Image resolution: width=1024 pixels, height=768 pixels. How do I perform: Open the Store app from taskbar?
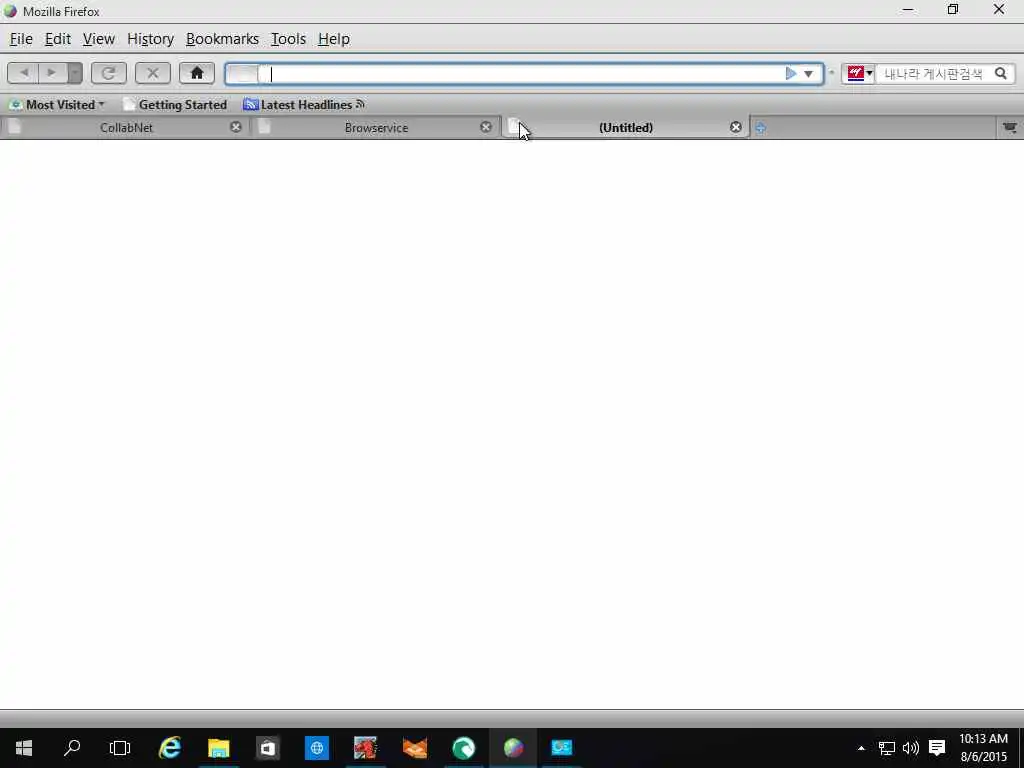click(268, 748)
